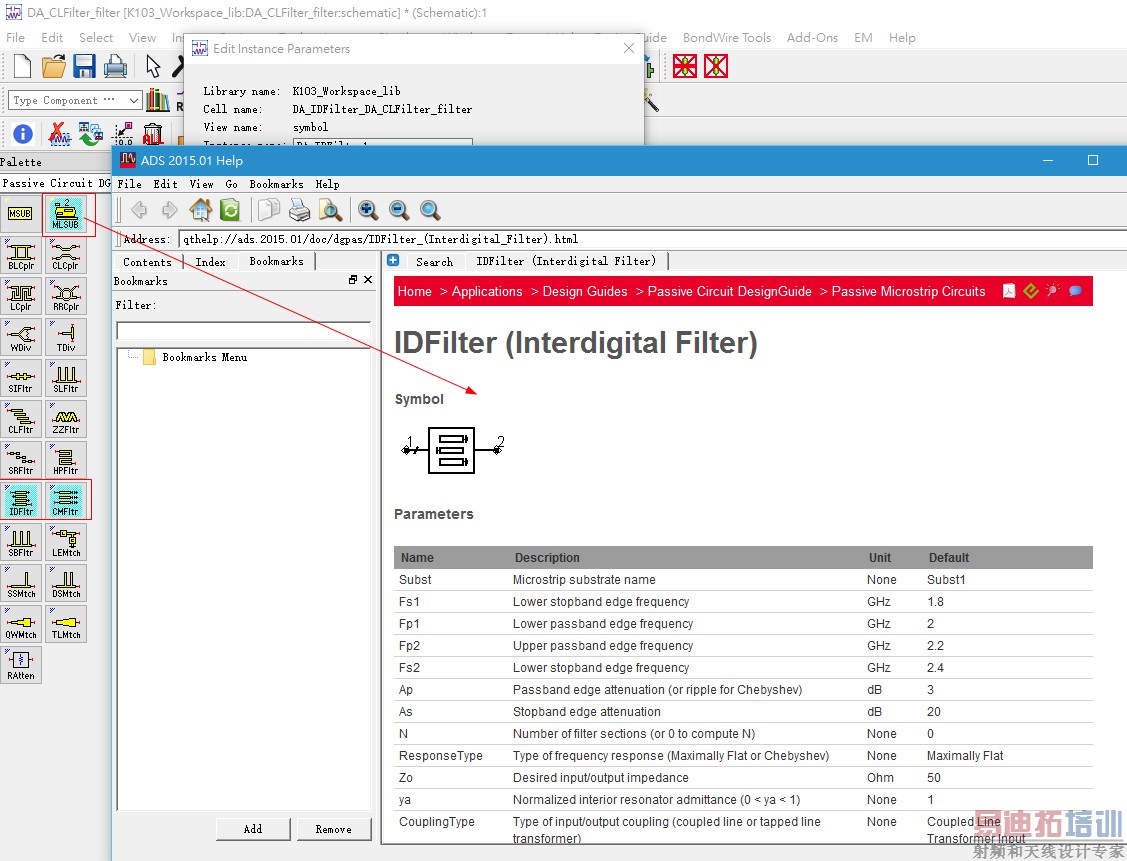Switch to the Contents tab

click(147, 262)
